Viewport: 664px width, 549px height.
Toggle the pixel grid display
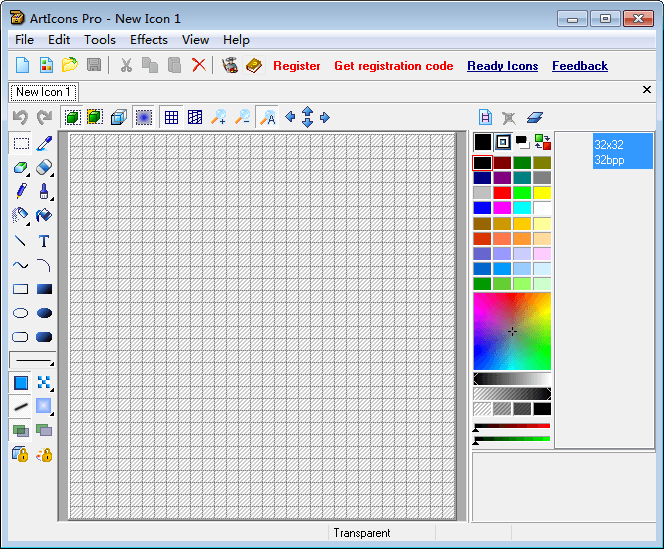coord(171,118)
